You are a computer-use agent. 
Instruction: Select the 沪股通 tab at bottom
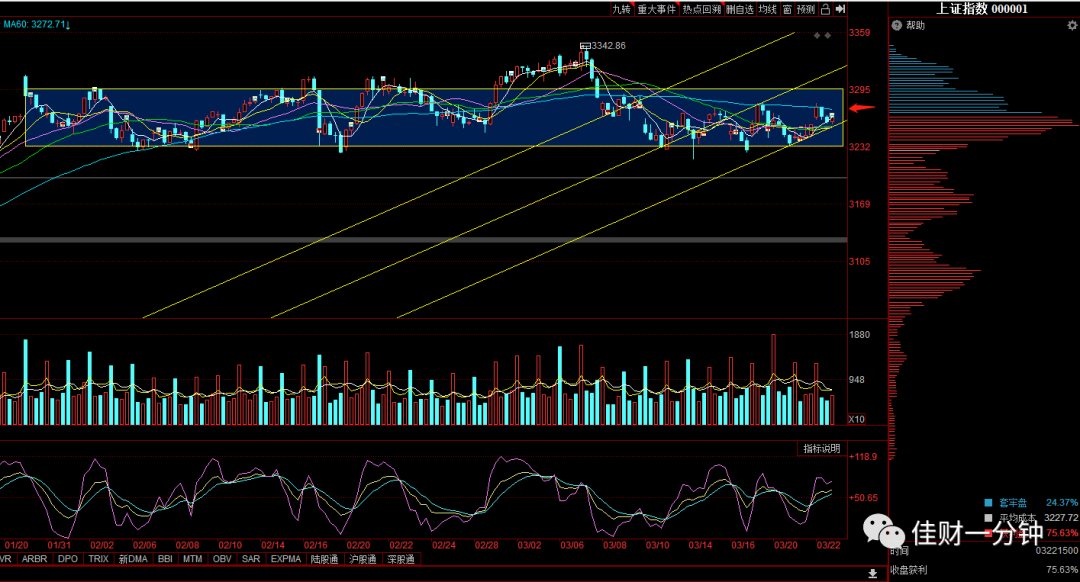[x=362, y=559]
